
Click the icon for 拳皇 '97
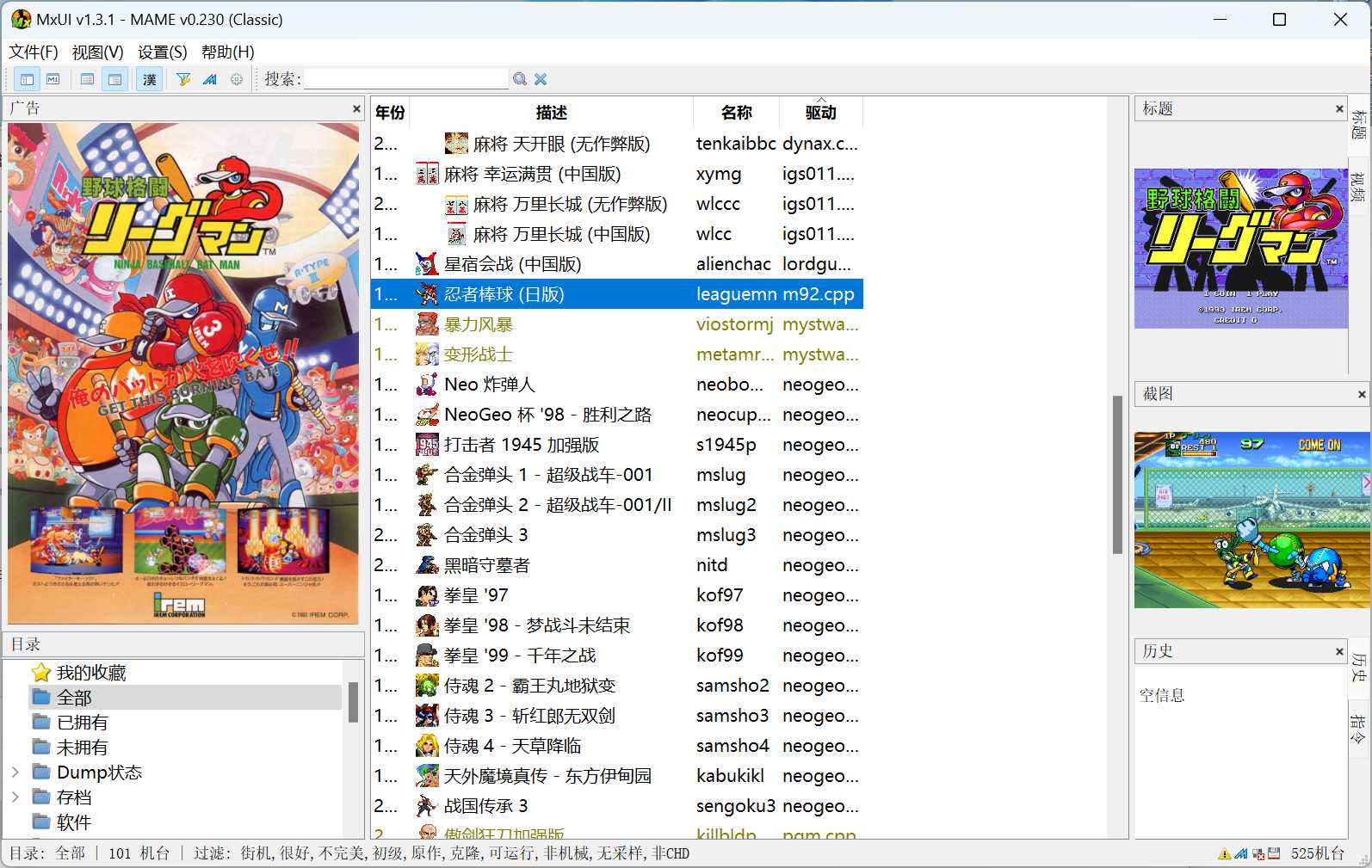point(427,595)
